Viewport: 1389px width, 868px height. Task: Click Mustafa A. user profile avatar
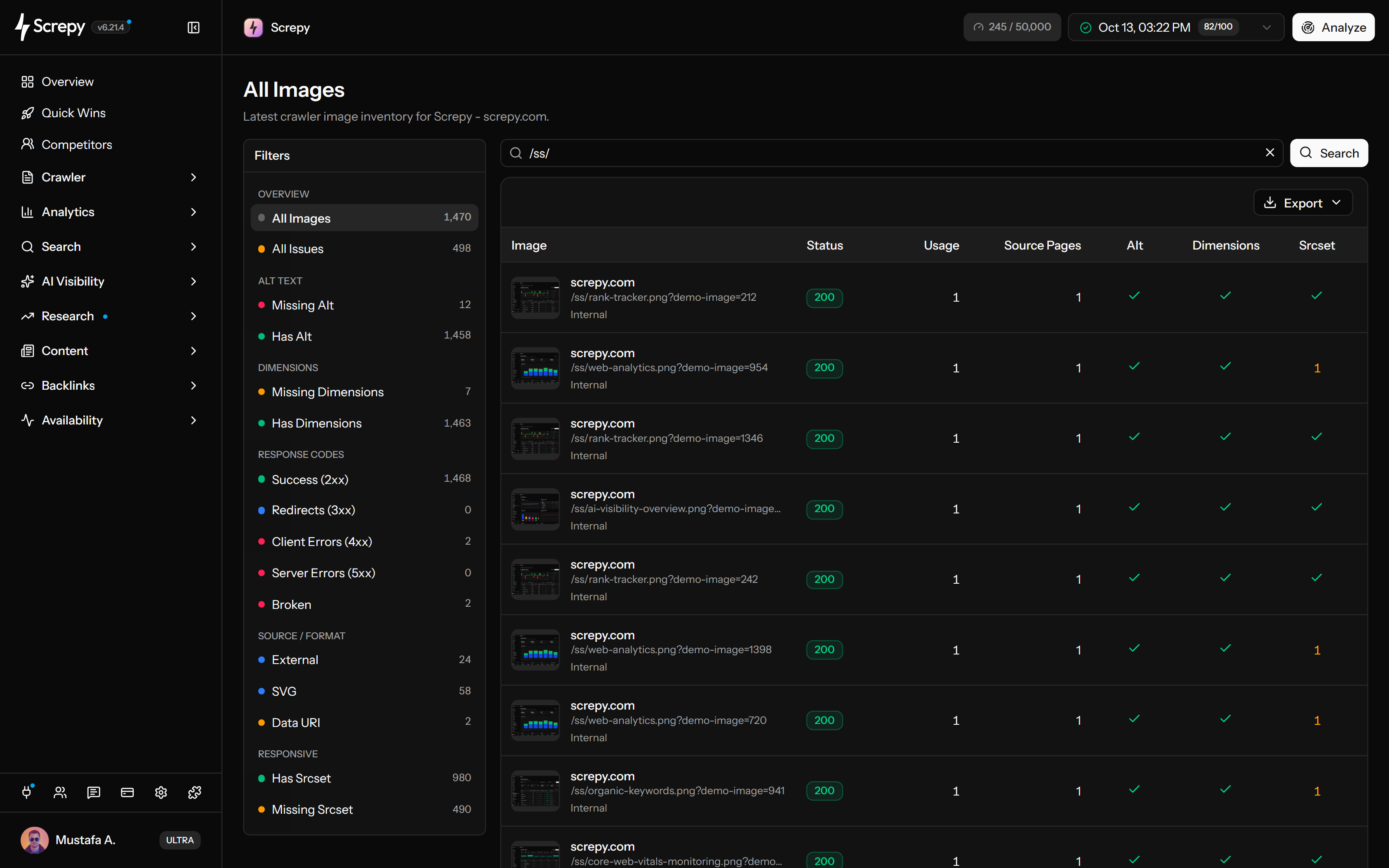tap(34, 840)
